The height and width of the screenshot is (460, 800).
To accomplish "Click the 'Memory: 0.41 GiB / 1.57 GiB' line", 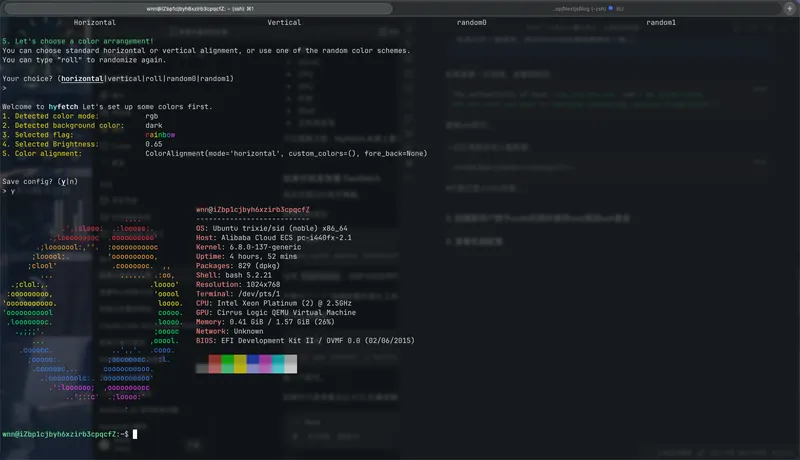I will [265, 322].
